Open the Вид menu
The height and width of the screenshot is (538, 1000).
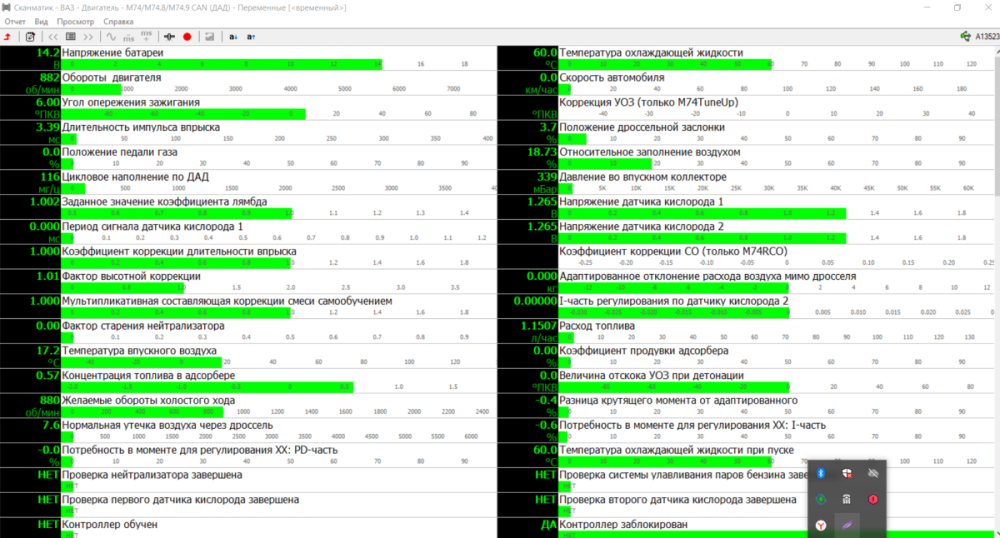[41, 22]
